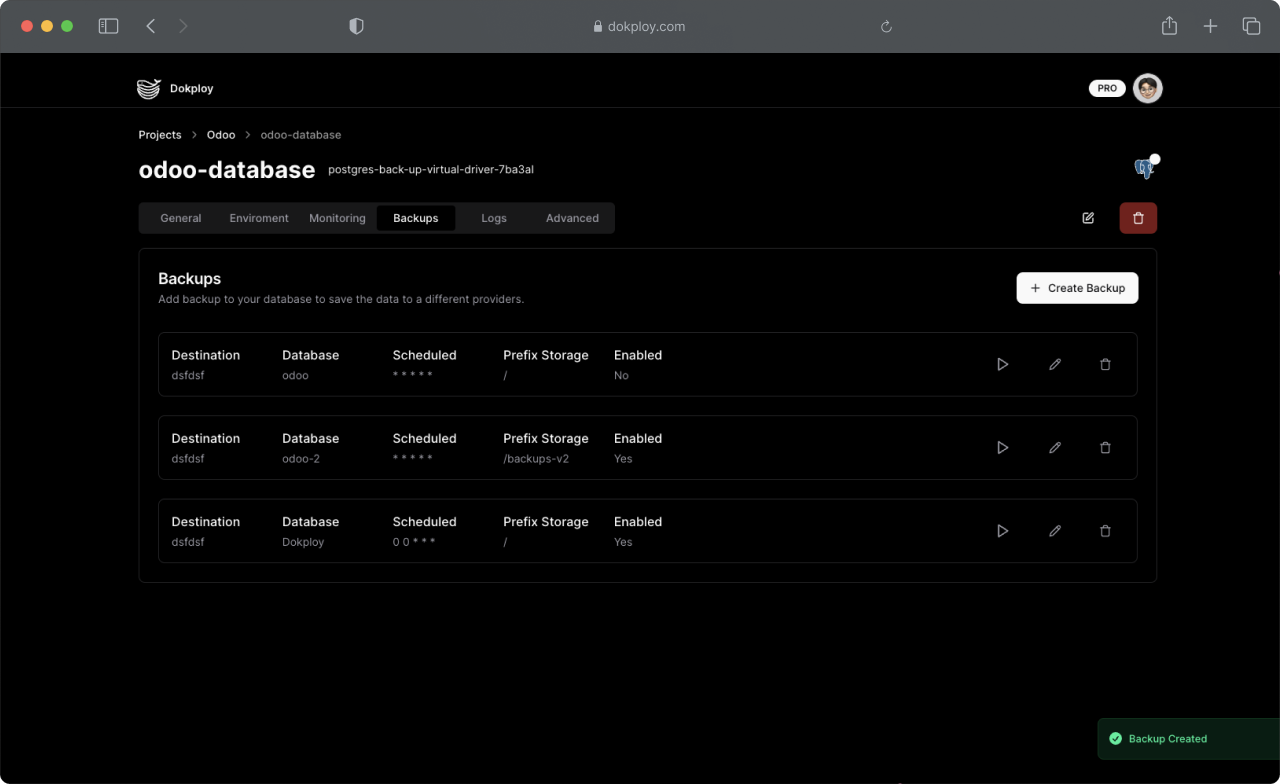
Task: Click the red delete database button
Action: pyautogui.click(x=1138, y=218)
